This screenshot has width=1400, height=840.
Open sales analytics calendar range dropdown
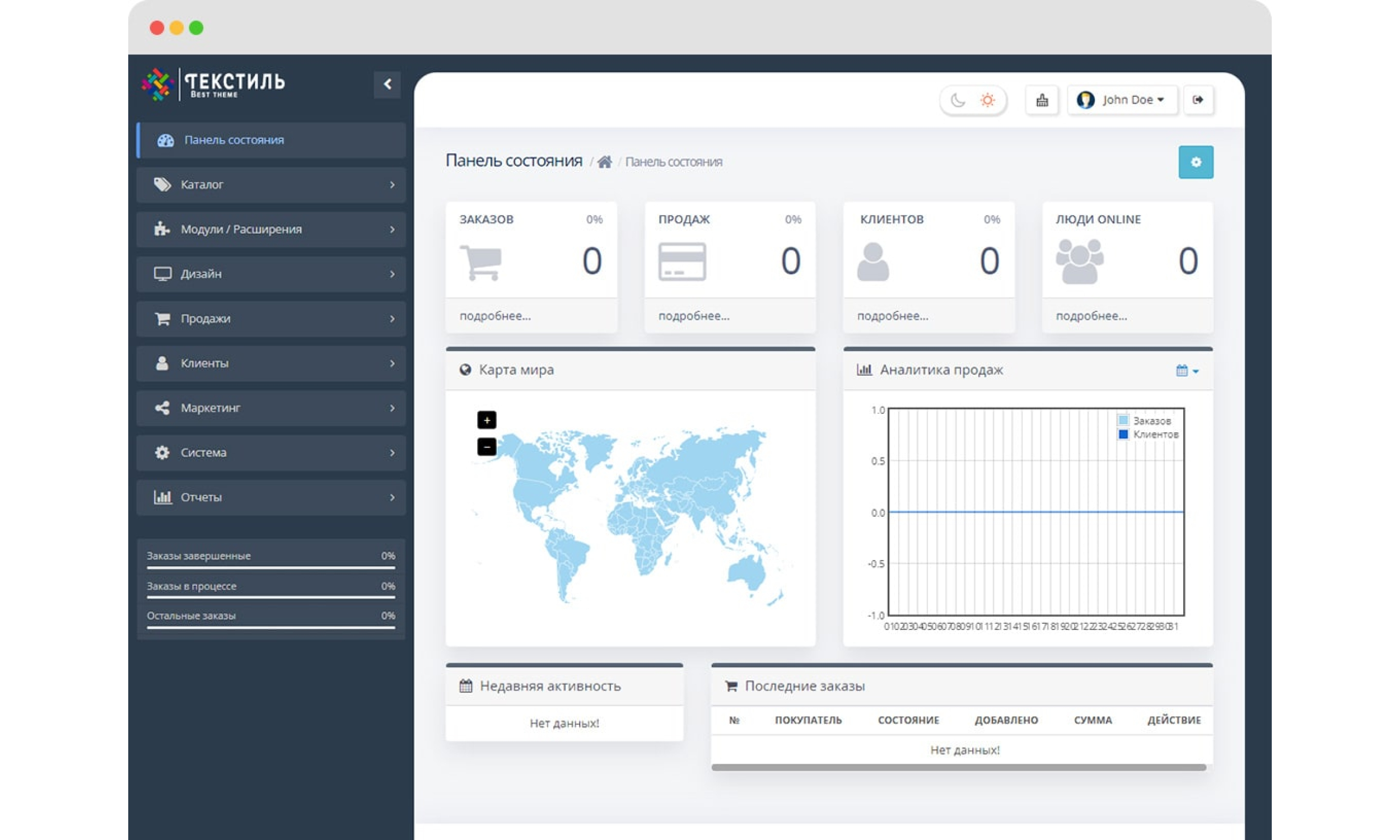point(1187,371)
